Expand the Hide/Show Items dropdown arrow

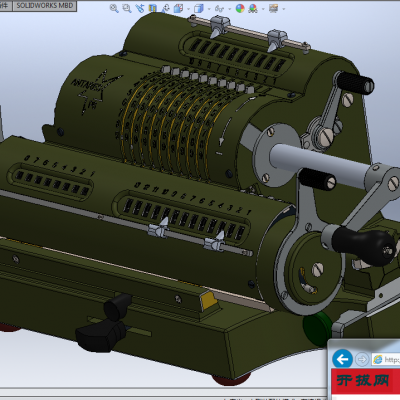[230, 9]
